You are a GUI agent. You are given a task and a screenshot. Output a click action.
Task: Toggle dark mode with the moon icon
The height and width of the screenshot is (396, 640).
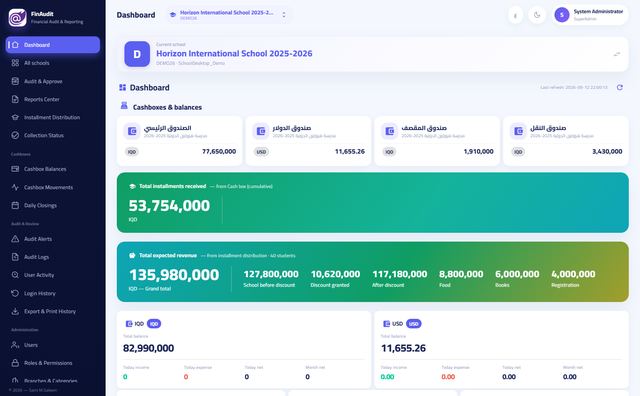coord(537,15)
